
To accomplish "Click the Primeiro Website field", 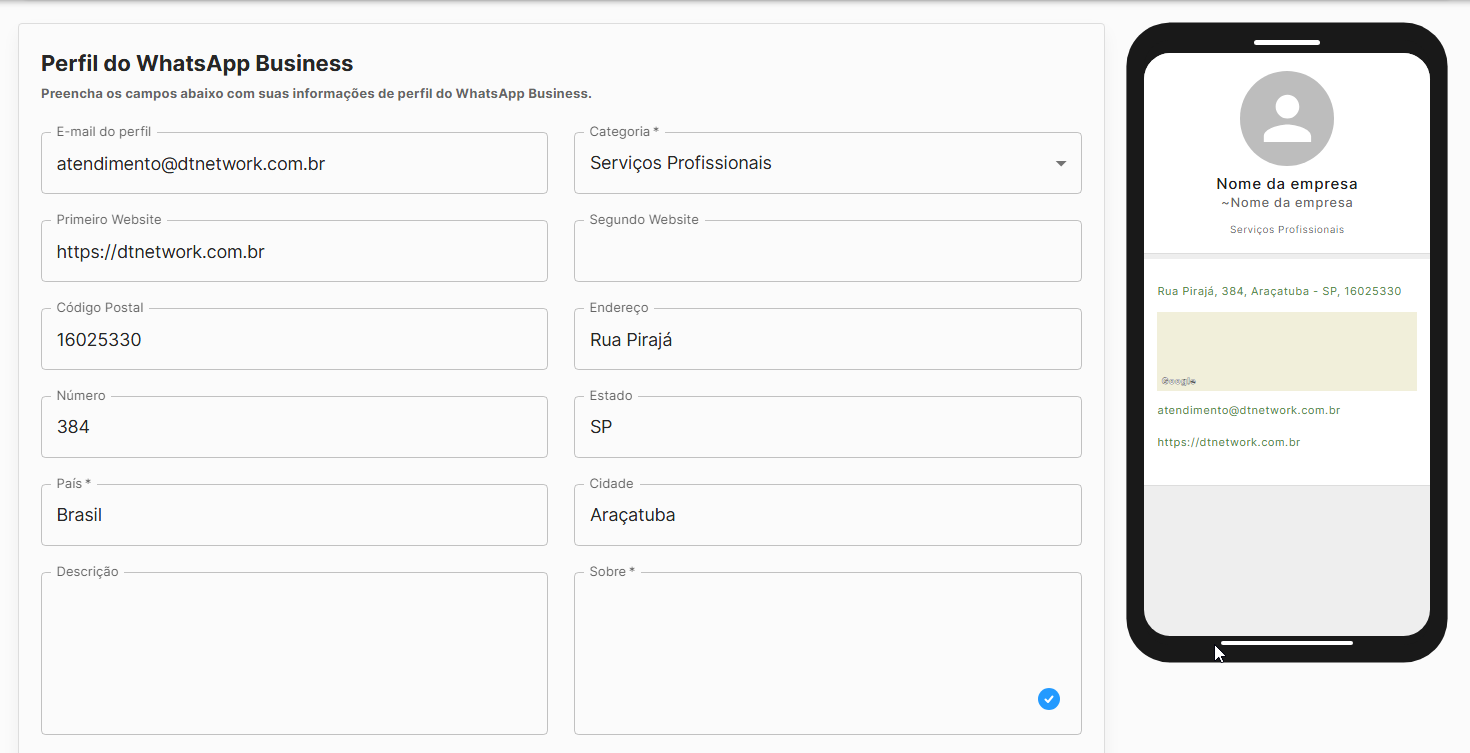I will pos(294,251).
